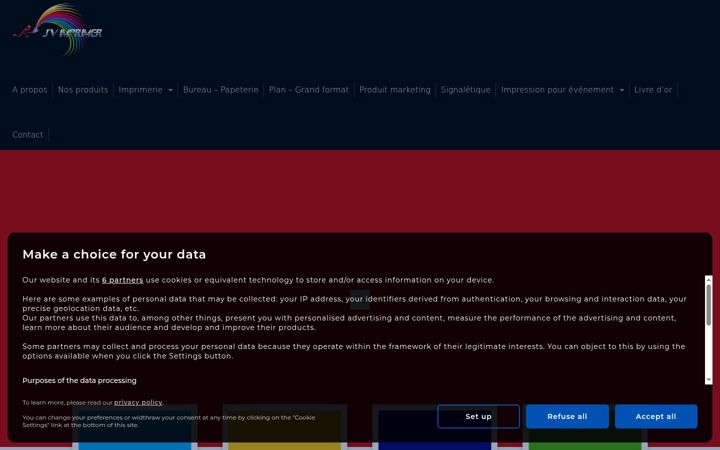Click the JV Imprimer rainbow logo

pos(57,29)
